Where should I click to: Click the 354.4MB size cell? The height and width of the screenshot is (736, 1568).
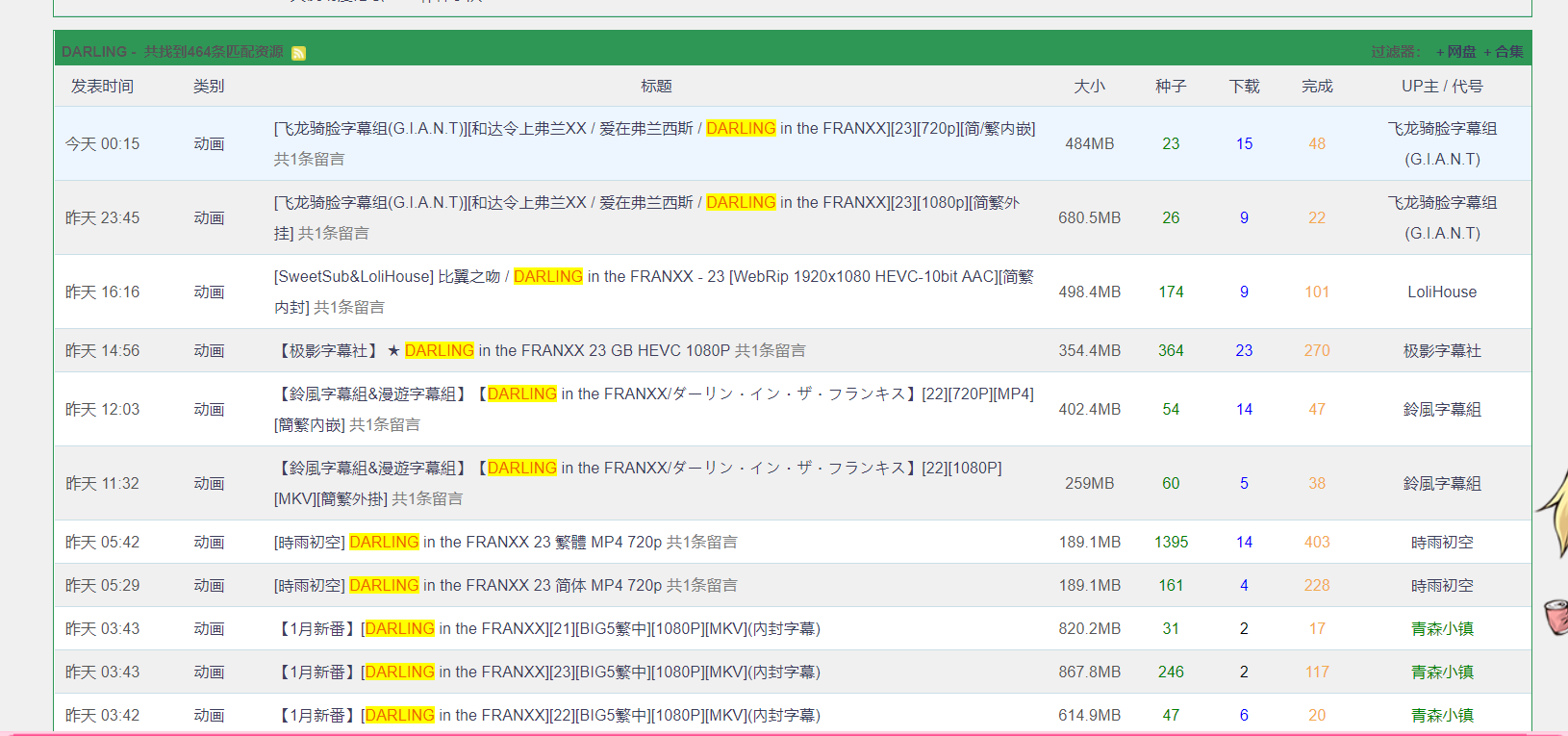tap(1089, 351)
